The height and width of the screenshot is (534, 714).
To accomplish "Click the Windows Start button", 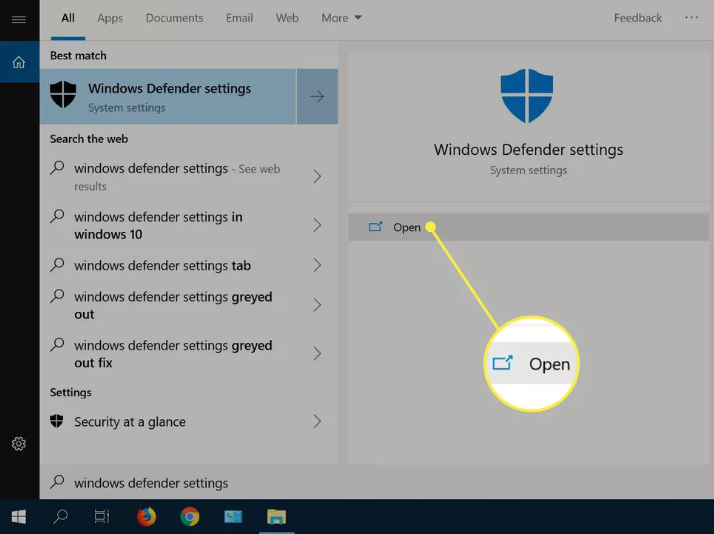I will 19,517.
